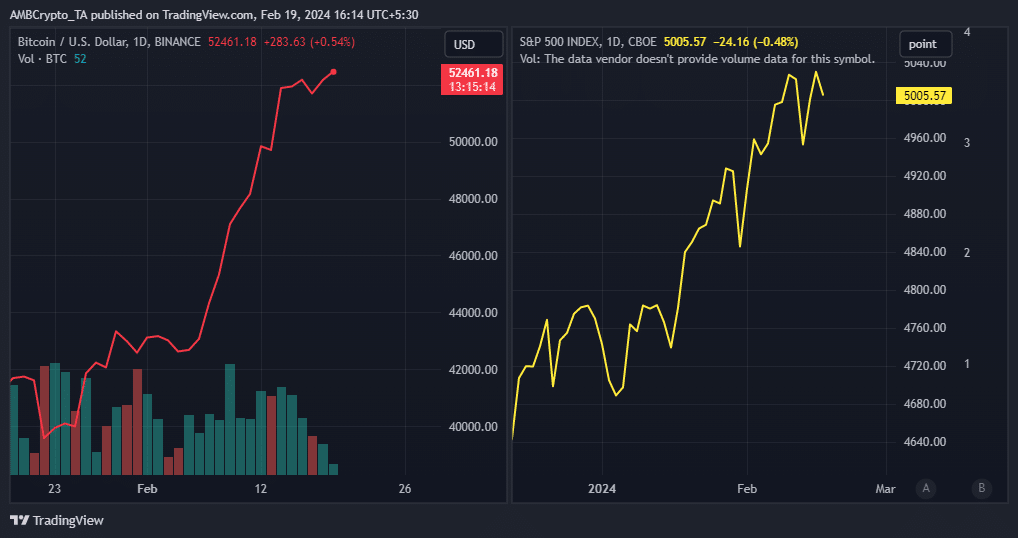1018x538 pixels.
Task: Click the volume data vendor notice text
Action: pyautogui.click(x=697, y=58)
